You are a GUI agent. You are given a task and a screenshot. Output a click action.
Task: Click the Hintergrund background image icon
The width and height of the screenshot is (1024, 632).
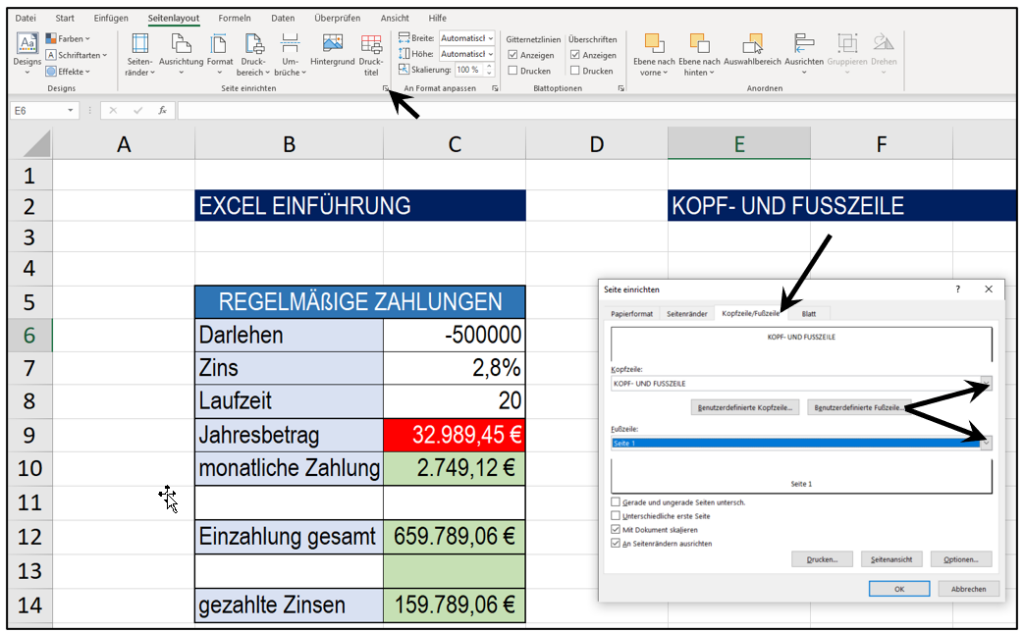[332, 50]
